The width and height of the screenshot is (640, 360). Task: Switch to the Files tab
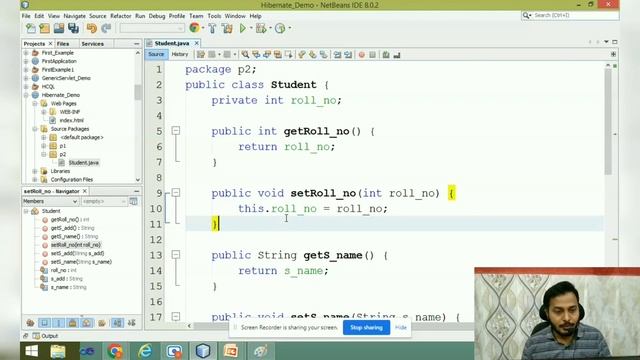click(62, 44)
